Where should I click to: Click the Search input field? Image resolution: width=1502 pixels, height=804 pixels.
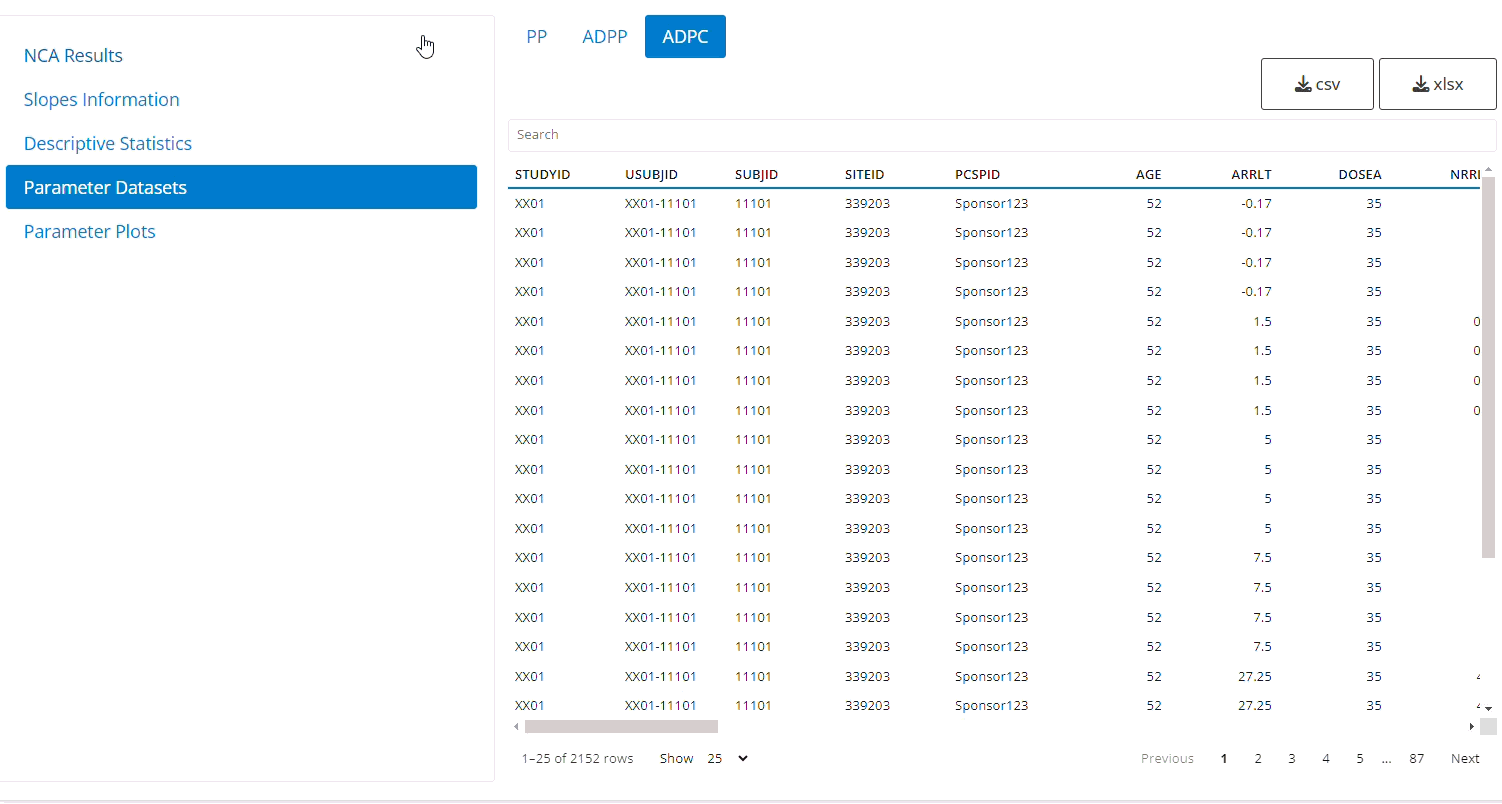pyautogui.click(x=1000, y=134)
